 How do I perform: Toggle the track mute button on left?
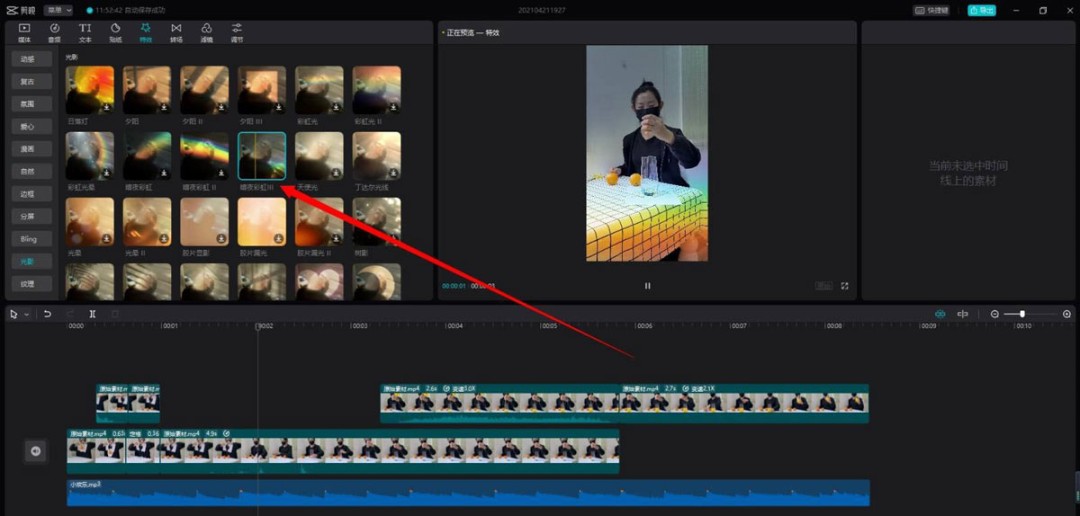tap(35, 451)
